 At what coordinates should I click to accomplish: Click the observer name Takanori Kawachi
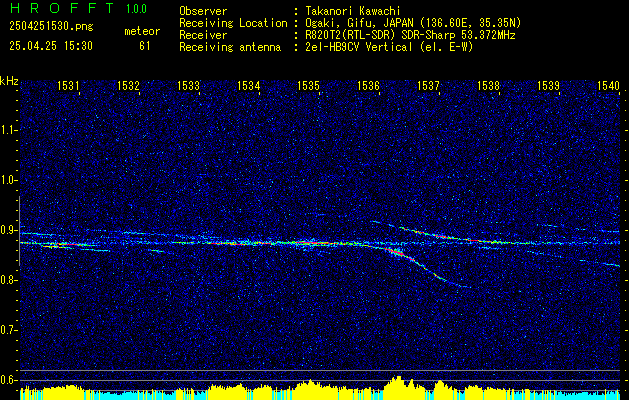coord(353,11)
